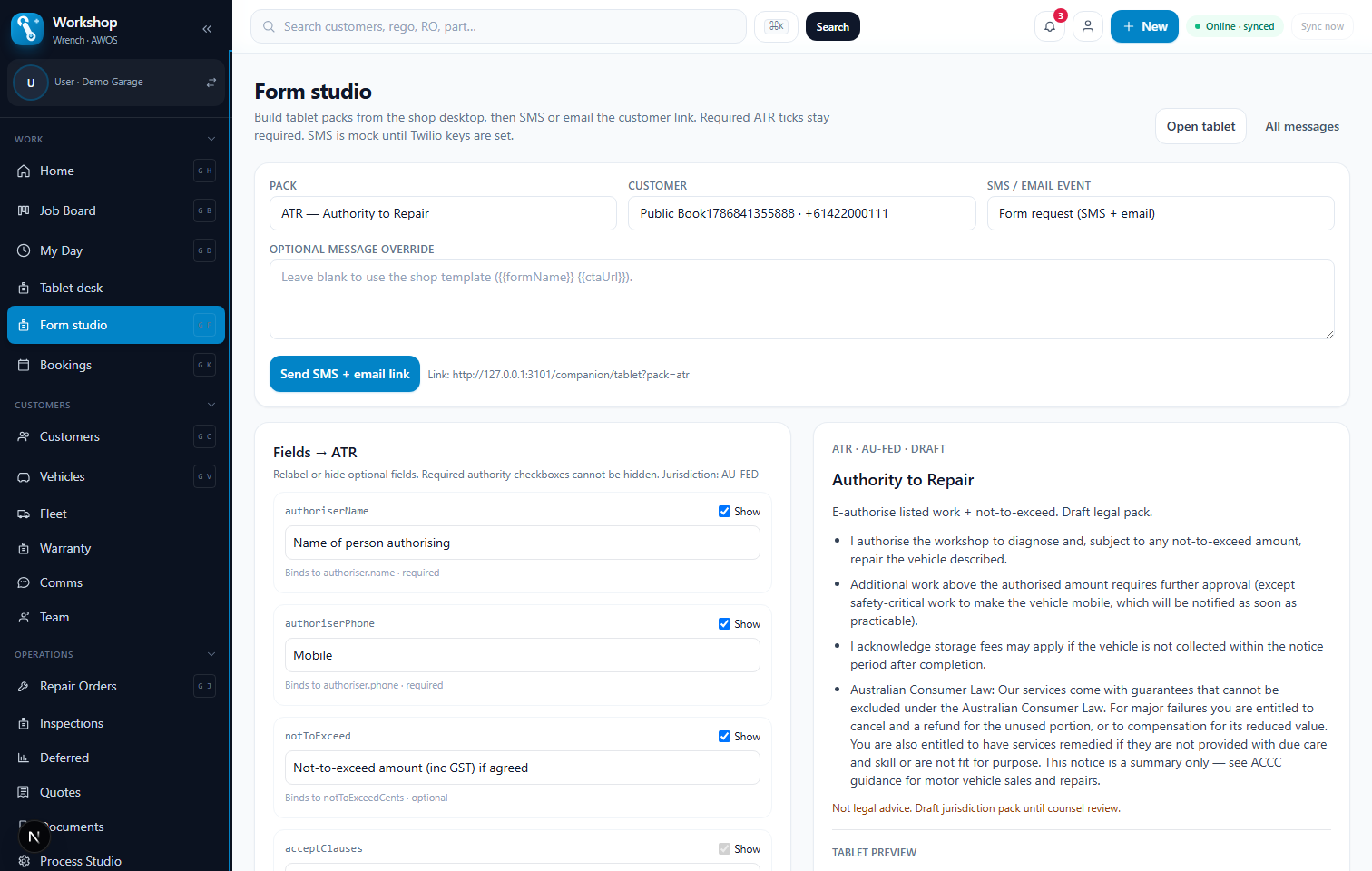Toggle Show checkbox for authoriserName
1372x871 pixels.
point(724,511)
